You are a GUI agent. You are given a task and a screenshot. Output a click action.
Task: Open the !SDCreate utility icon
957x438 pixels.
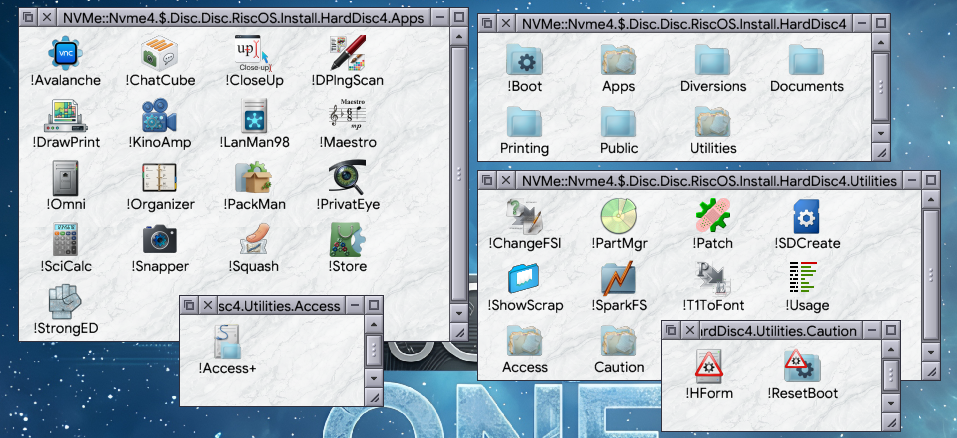(x=807, y=217)
